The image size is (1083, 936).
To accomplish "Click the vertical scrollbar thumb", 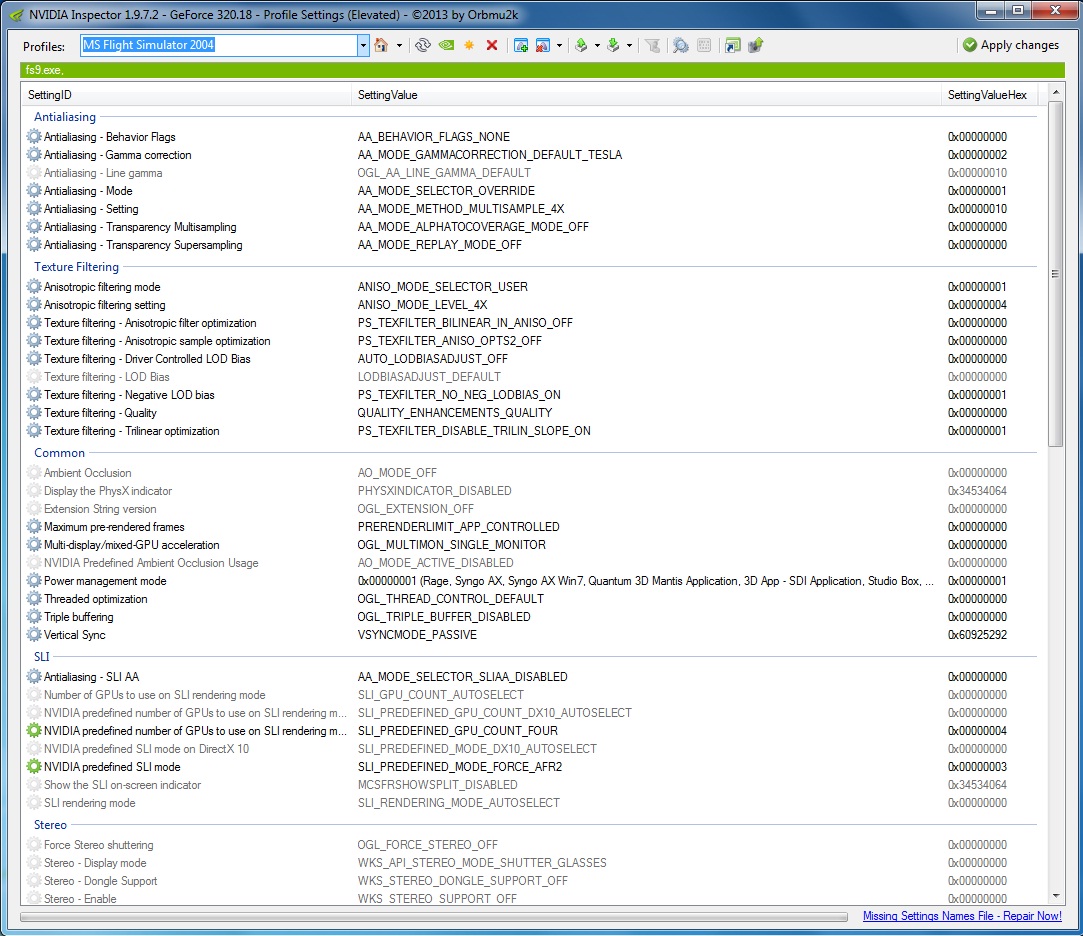I will tap(1055, 274).
